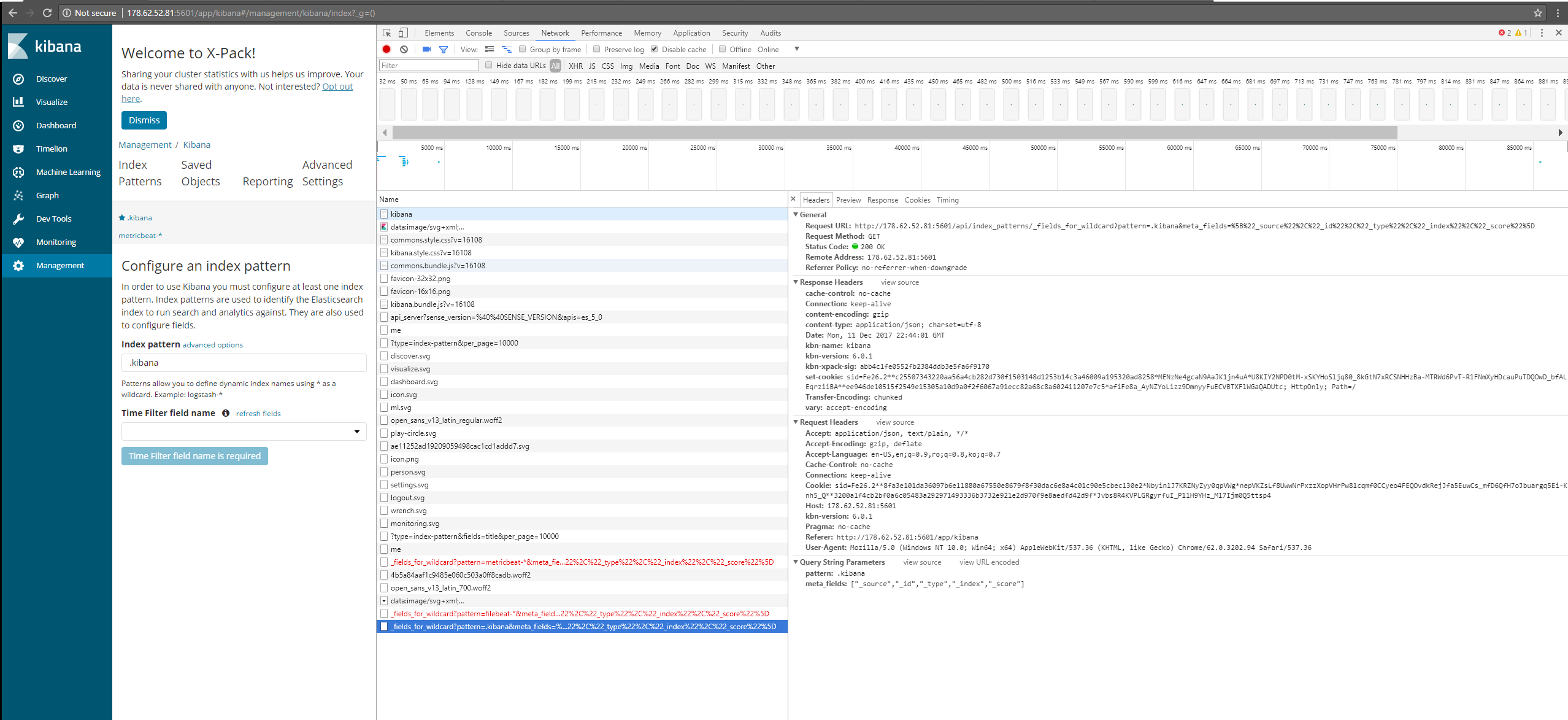Open the Timing tab of request details
This screenshot has height=720, width=1568.
(x=947, y=200)
